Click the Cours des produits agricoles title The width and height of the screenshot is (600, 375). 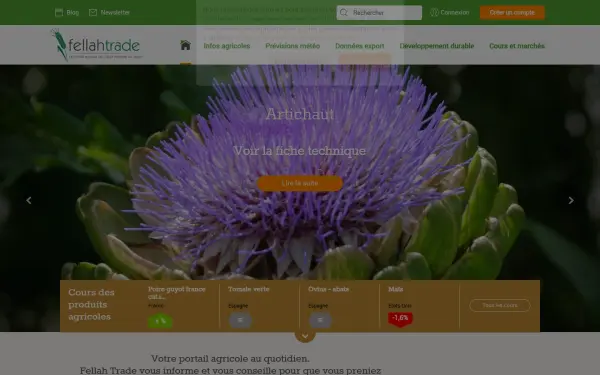[91, 305]
